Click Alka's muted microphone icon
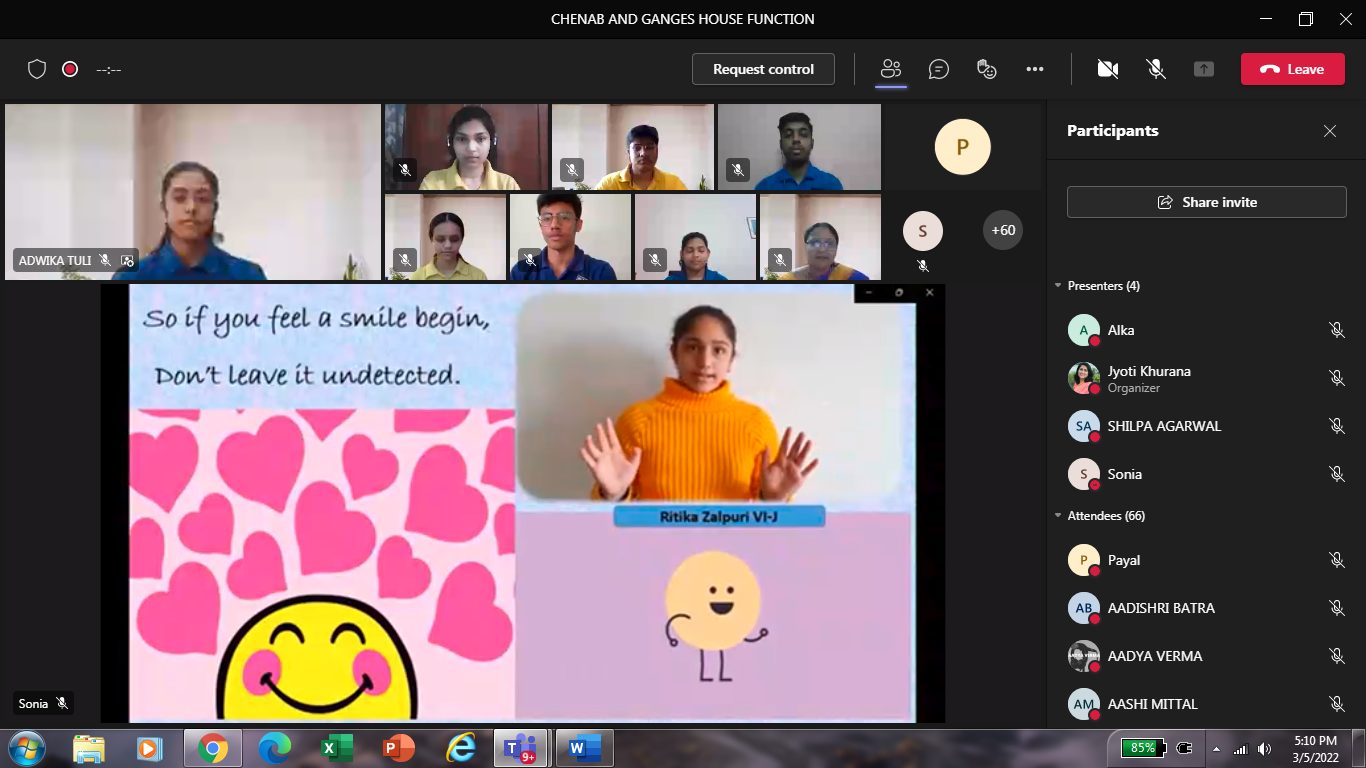This screenshot has width=1366, height=768. click(x=1336, y=330)
